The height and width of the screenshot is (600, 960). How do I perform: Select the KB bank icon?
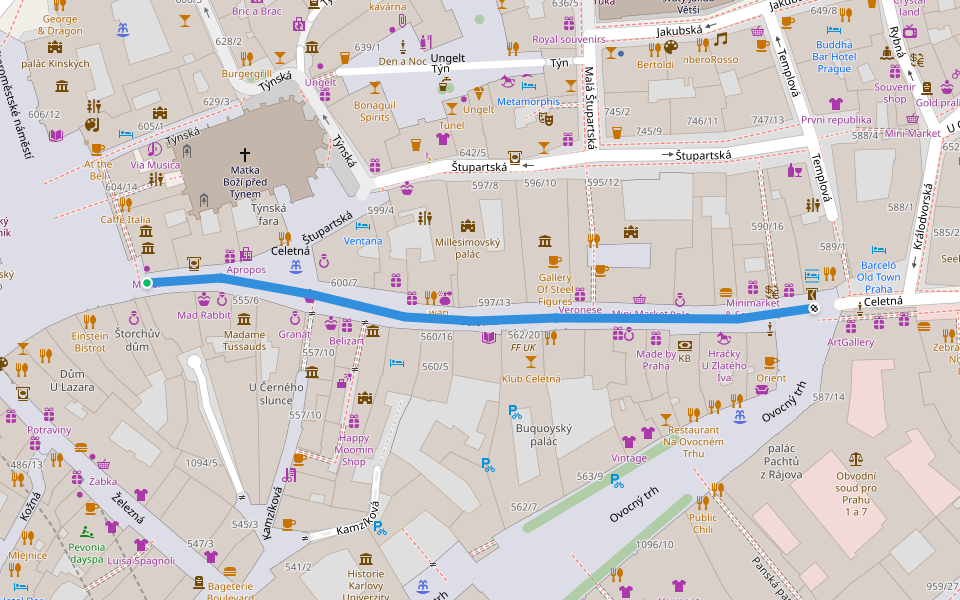(x=685, y=345)
